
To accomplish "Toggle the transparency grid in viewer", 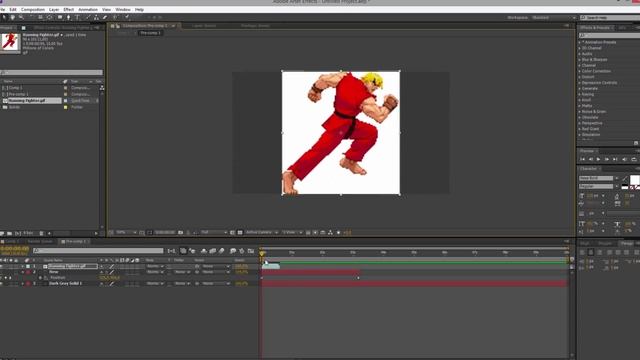I will [x=240, y=232].
